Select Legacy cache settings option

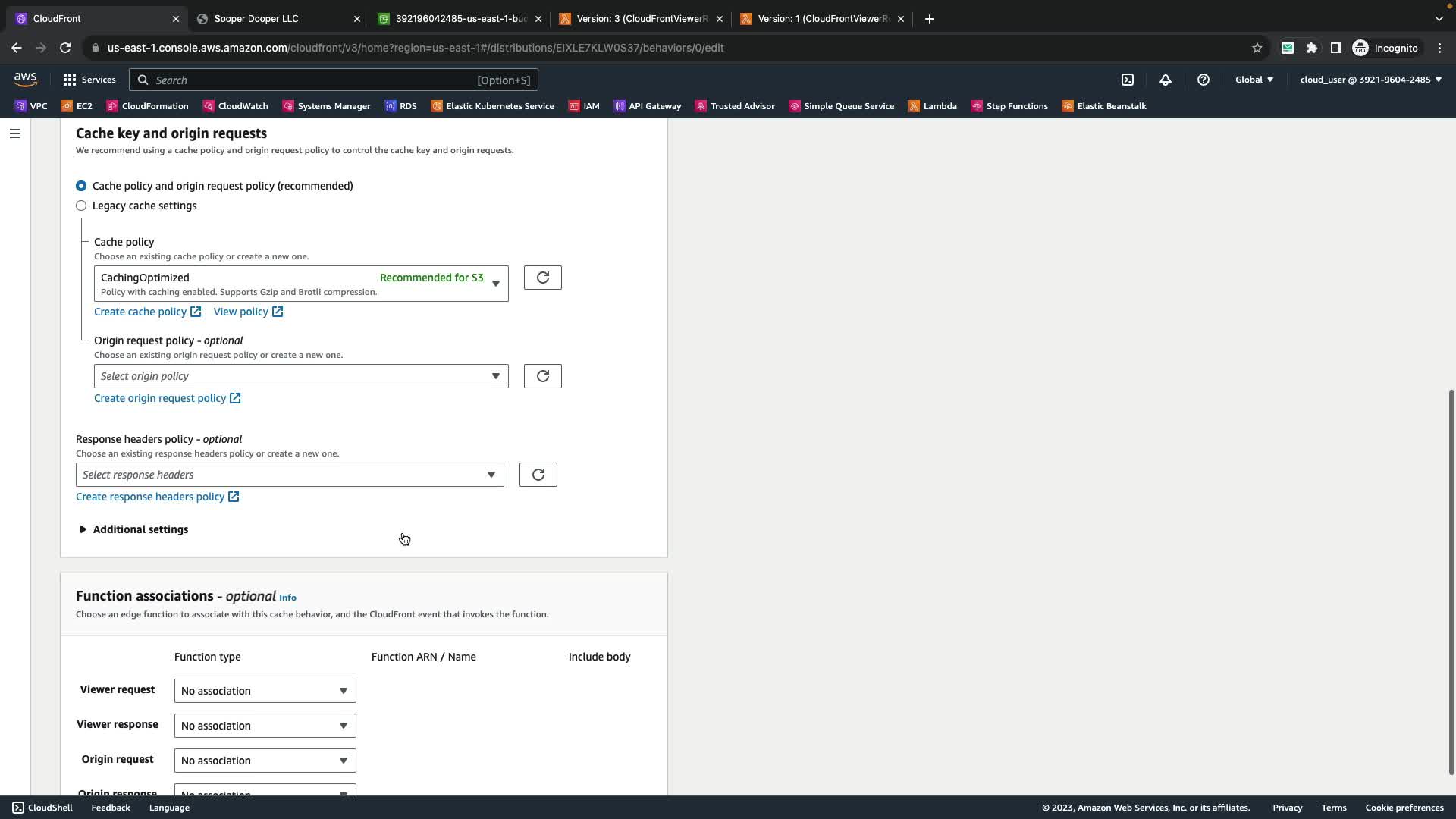pyautogui.click(x=81, y=206)
